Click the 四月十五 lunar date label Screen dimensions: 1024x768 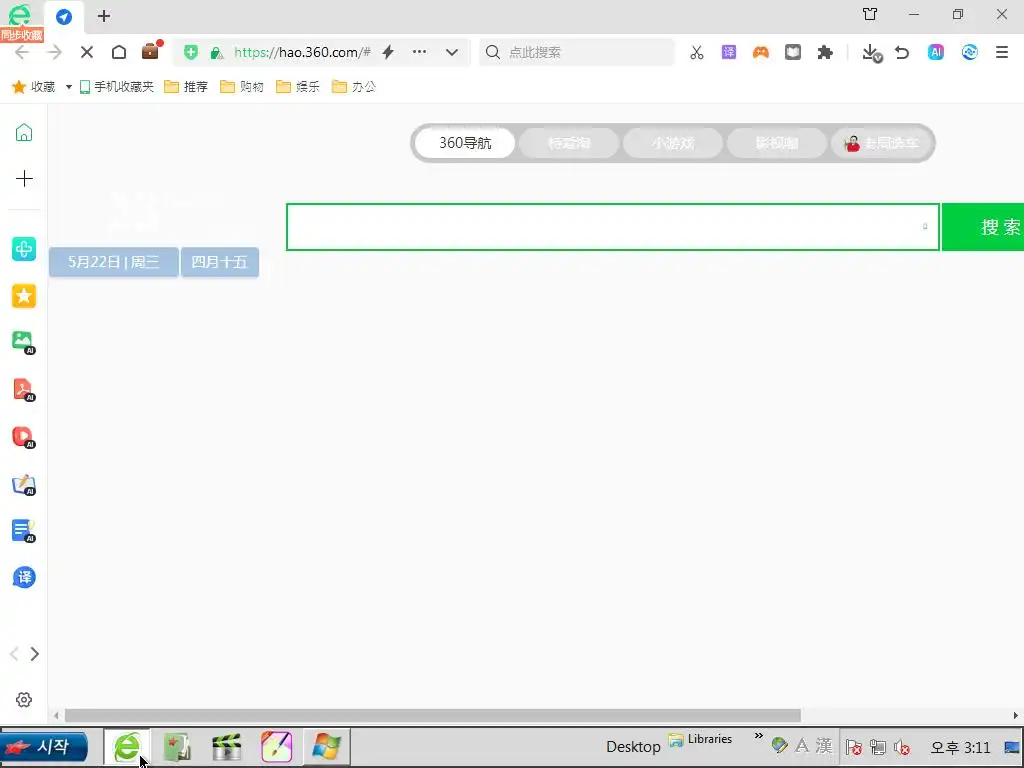tap(219, 262)
